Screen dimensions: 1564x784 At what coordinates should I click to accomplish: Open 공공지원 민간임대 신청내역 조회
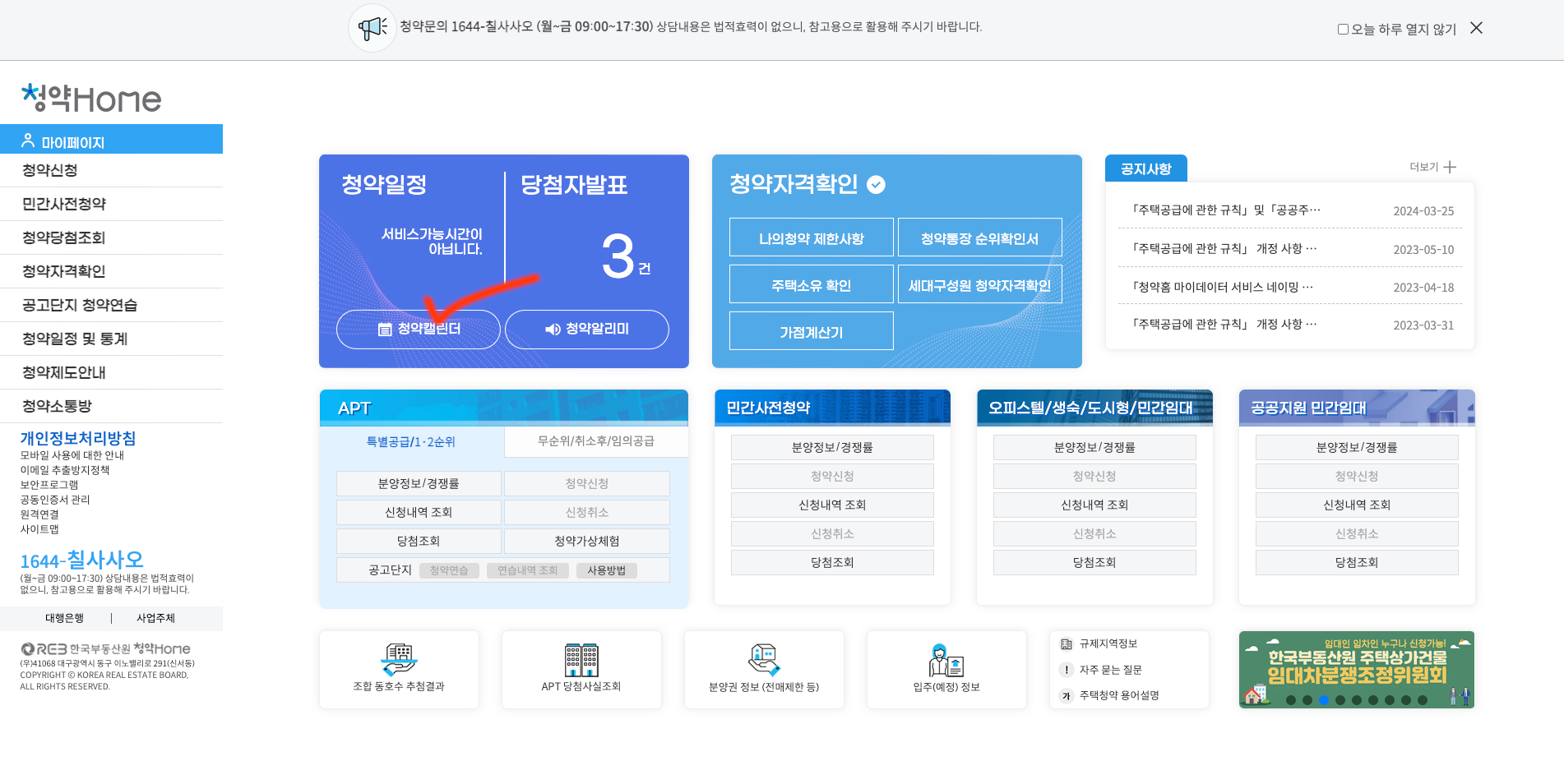tap(1357, 505)
